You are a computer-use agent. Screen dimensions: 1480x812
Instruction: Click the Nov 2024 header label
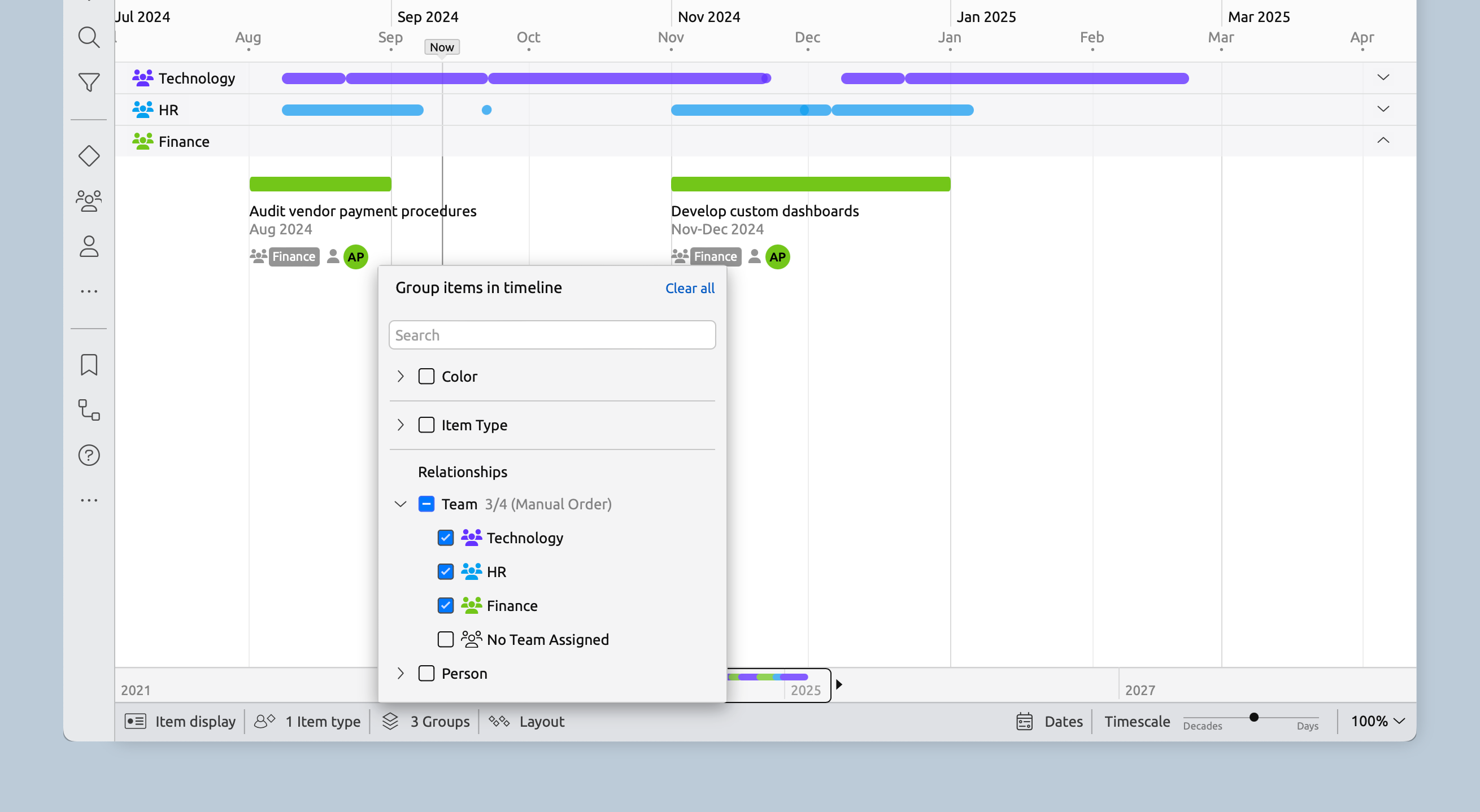click(709, 16)
